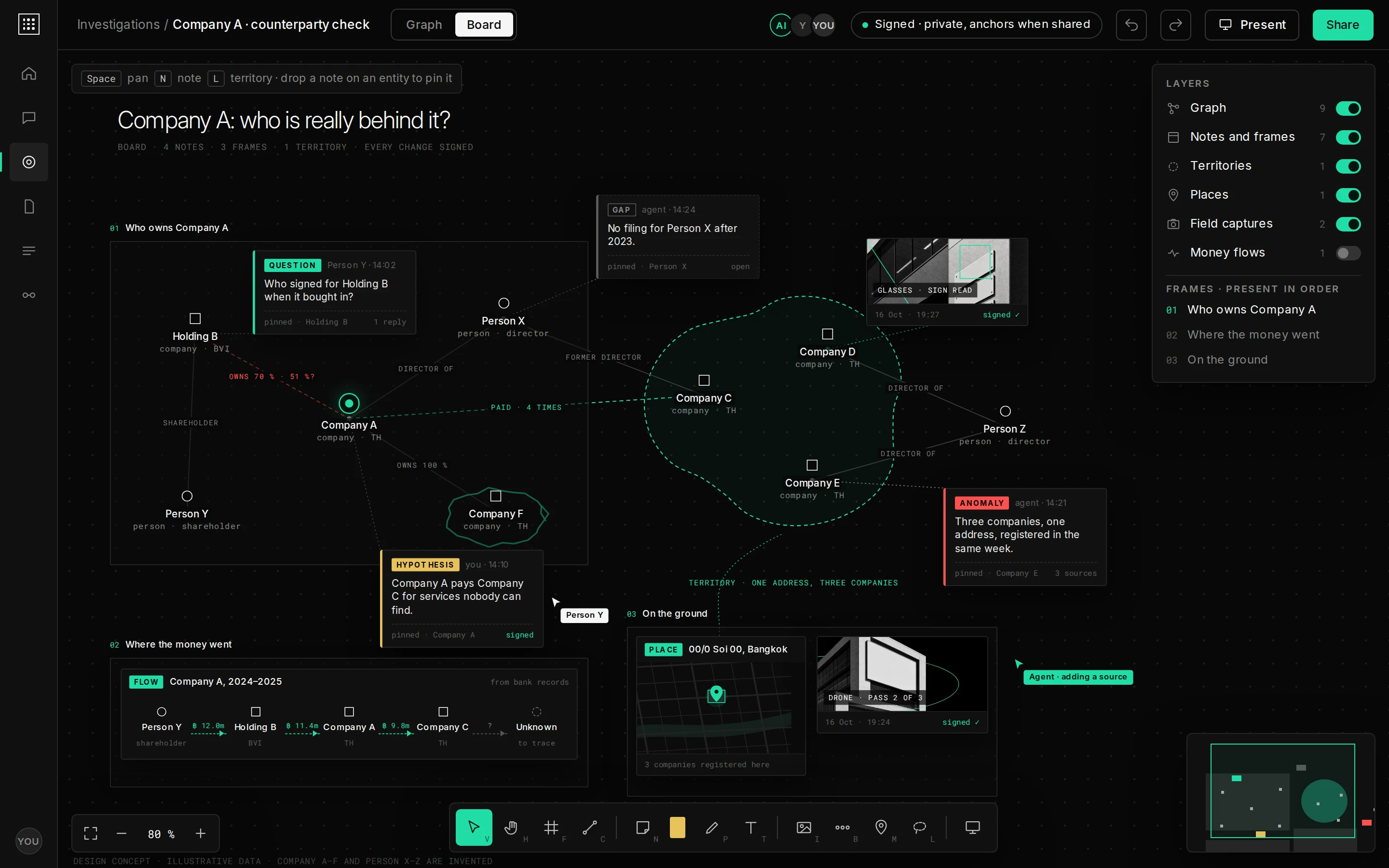
Task: Open the app grid menu icon
Action: pyautogui.click(x=29, y=24)
